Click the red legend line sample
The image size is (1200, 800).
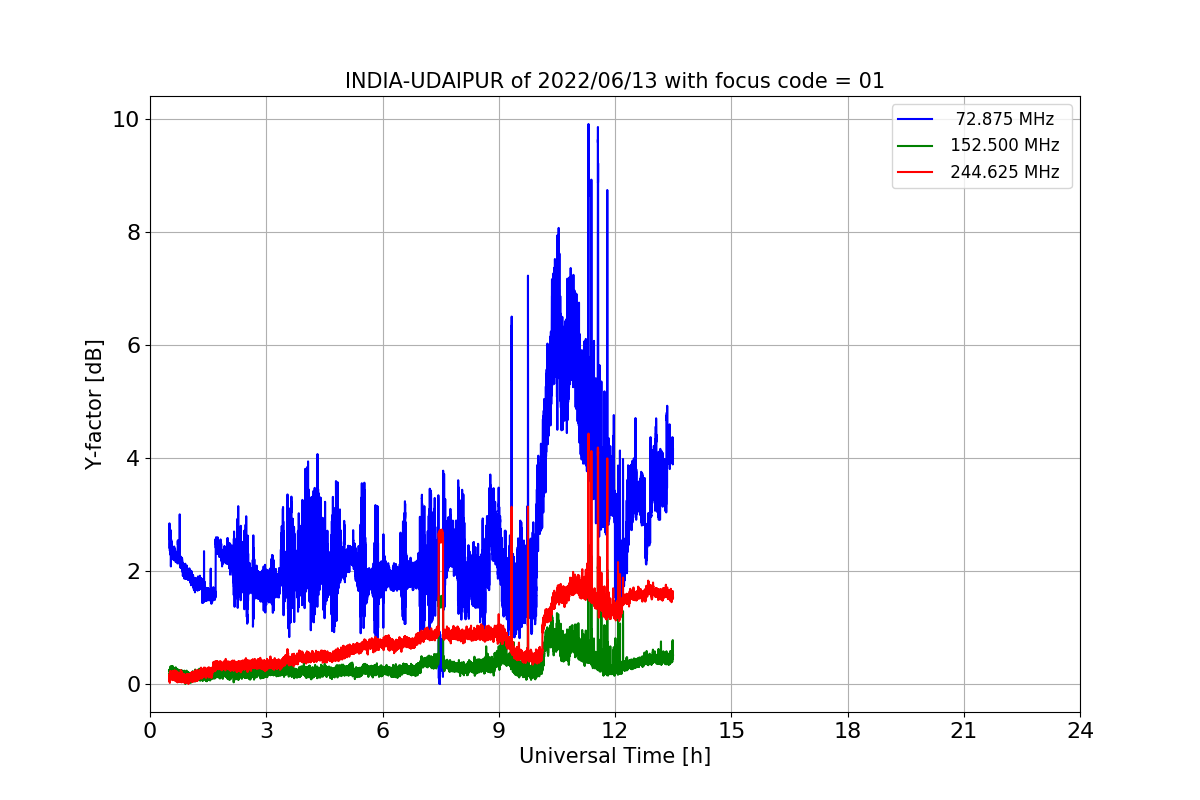[x=915, y=172]
